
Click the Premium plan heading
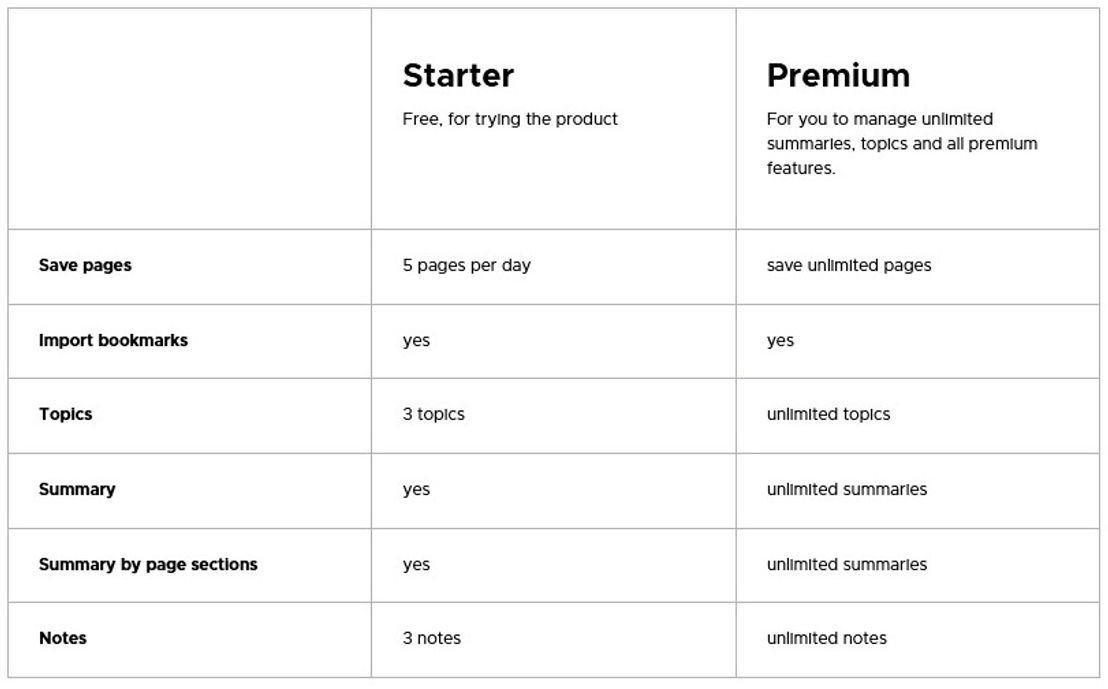click(838, 76)
